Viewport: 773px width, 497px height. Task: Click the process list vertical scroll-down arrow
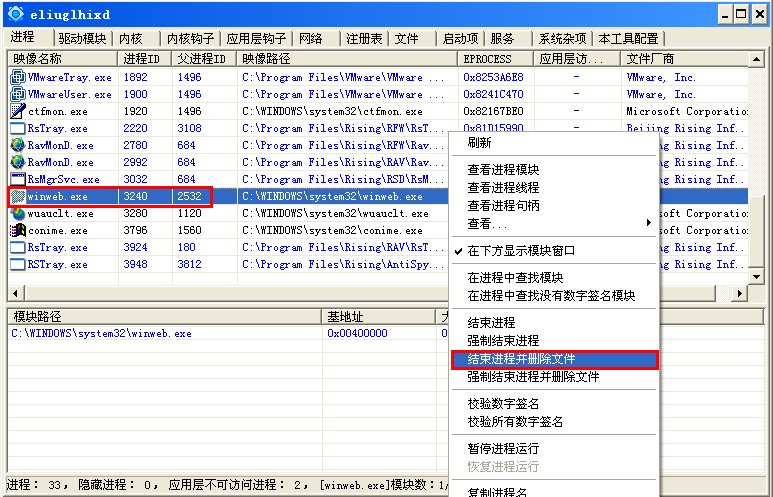756,276
